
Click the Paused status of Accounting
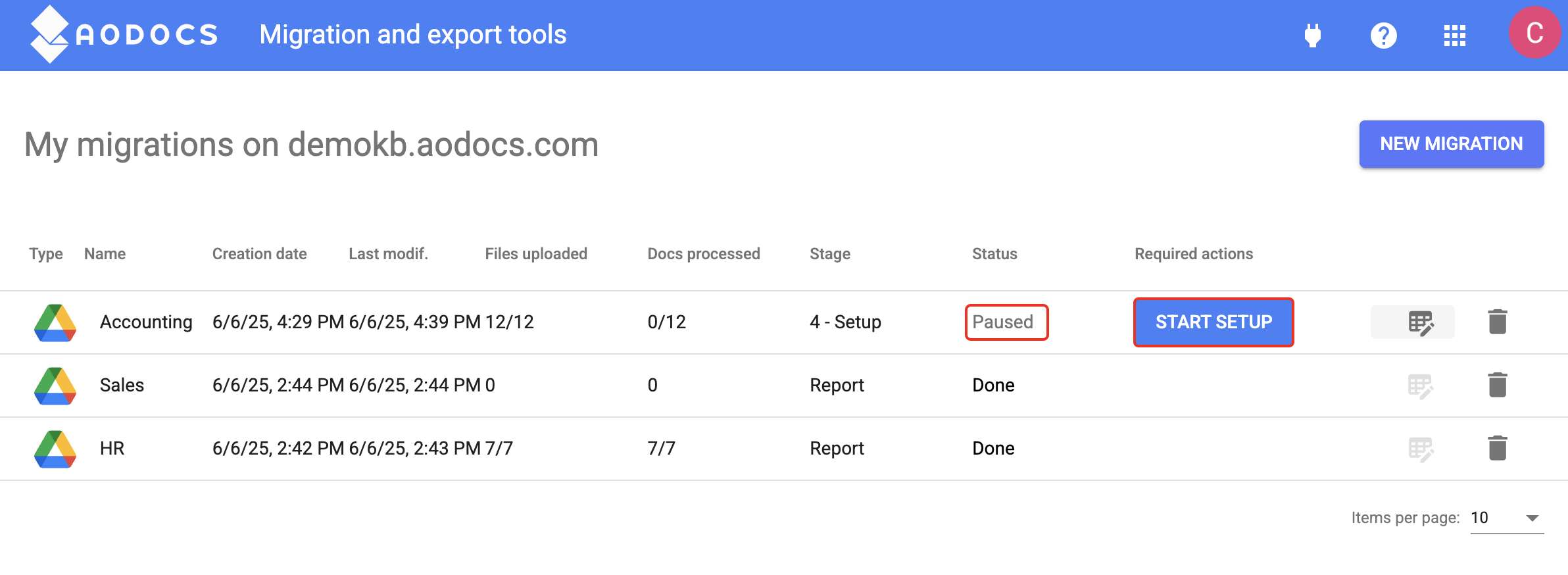[x=1003, y=322]
